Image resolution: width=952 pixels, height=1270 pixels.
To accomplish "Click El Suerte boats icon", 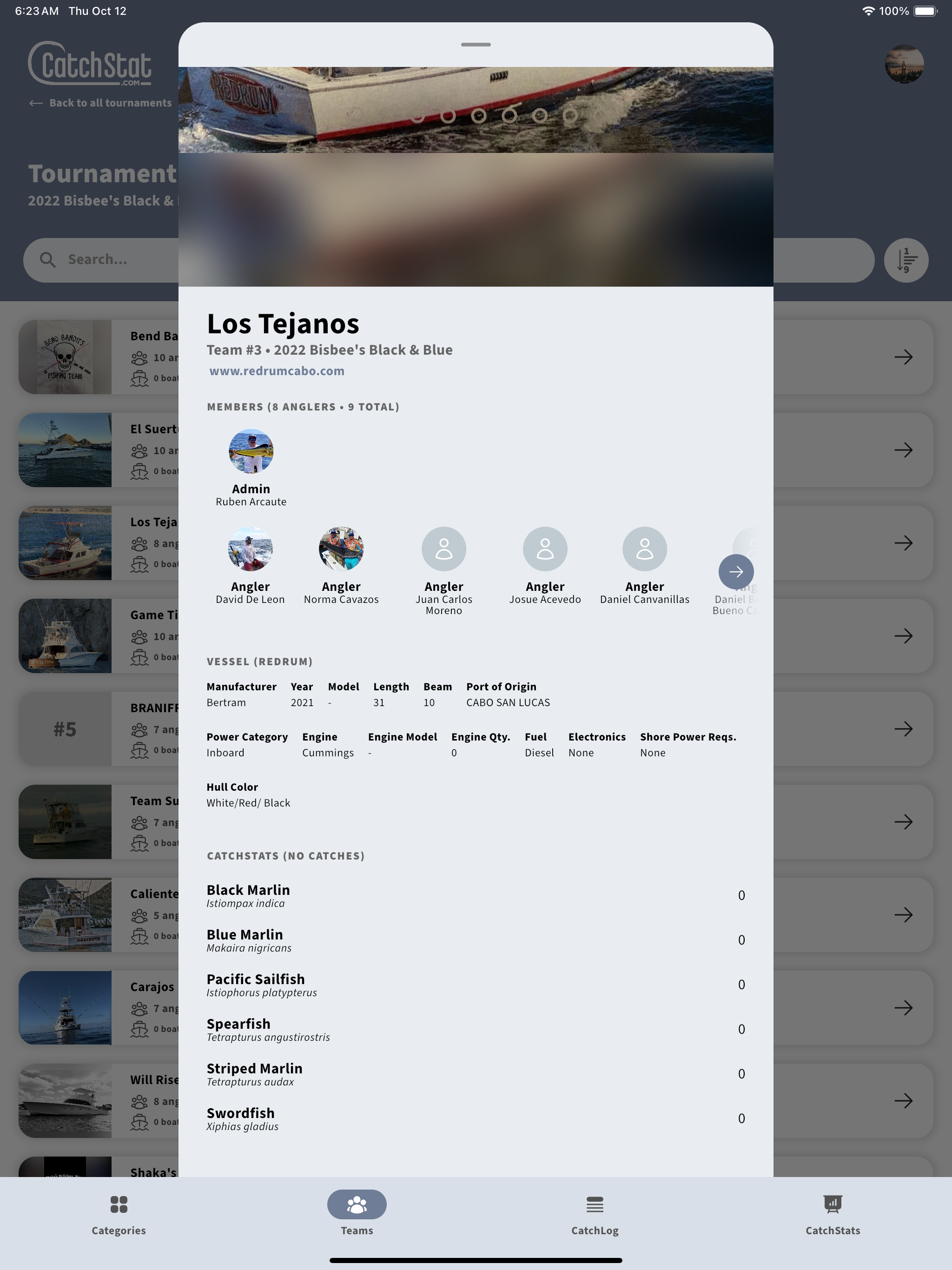I will [x=139, y=471].
